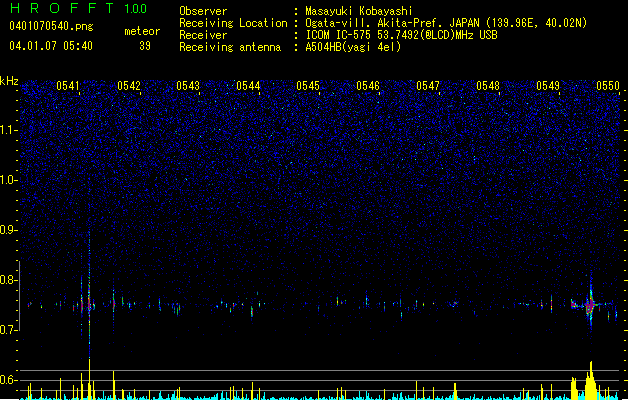Click the strong meteor echo near 0550
This screenshot has width=629, height=400.
click(x=590, y=306)
